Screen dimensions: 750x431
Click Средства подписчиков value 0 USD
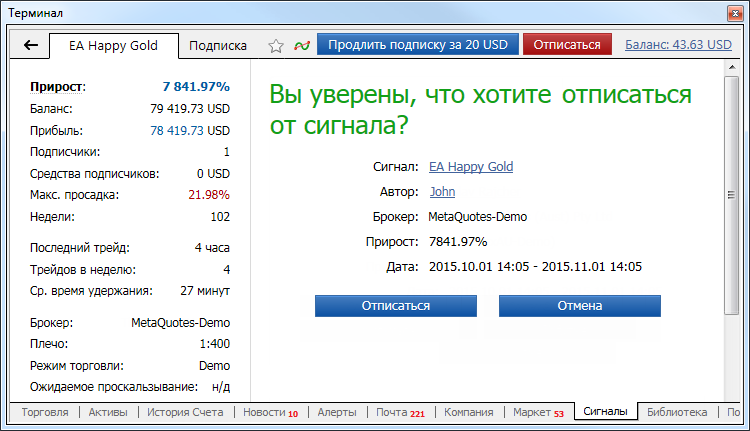(213, 174)
